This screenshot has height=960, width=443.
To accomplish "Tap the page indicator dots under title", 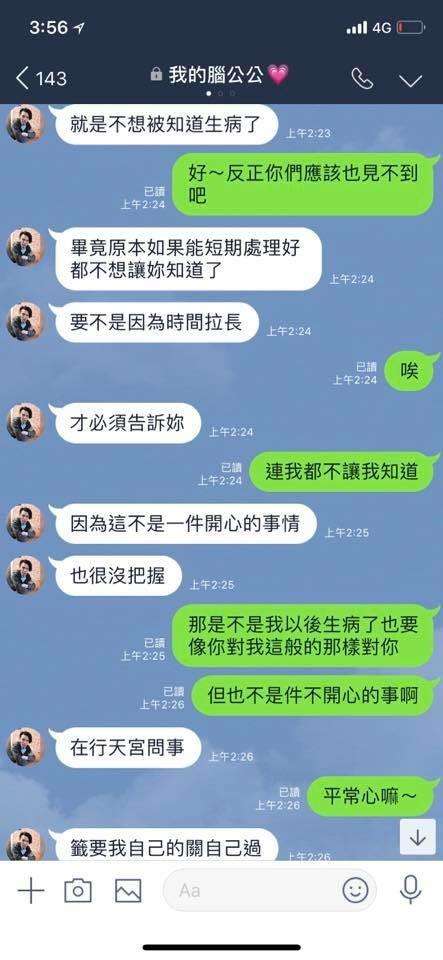I will tap(220, 94).
